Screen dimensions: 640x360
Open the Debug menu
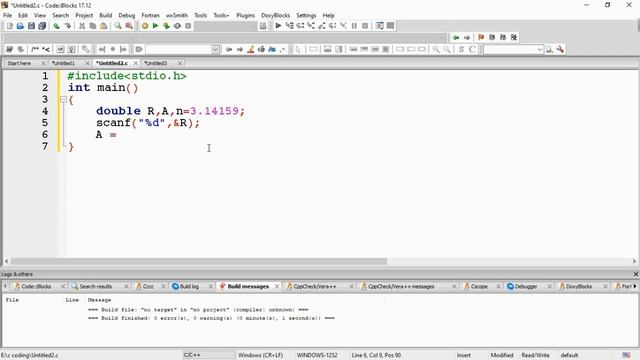pos(127,16)
